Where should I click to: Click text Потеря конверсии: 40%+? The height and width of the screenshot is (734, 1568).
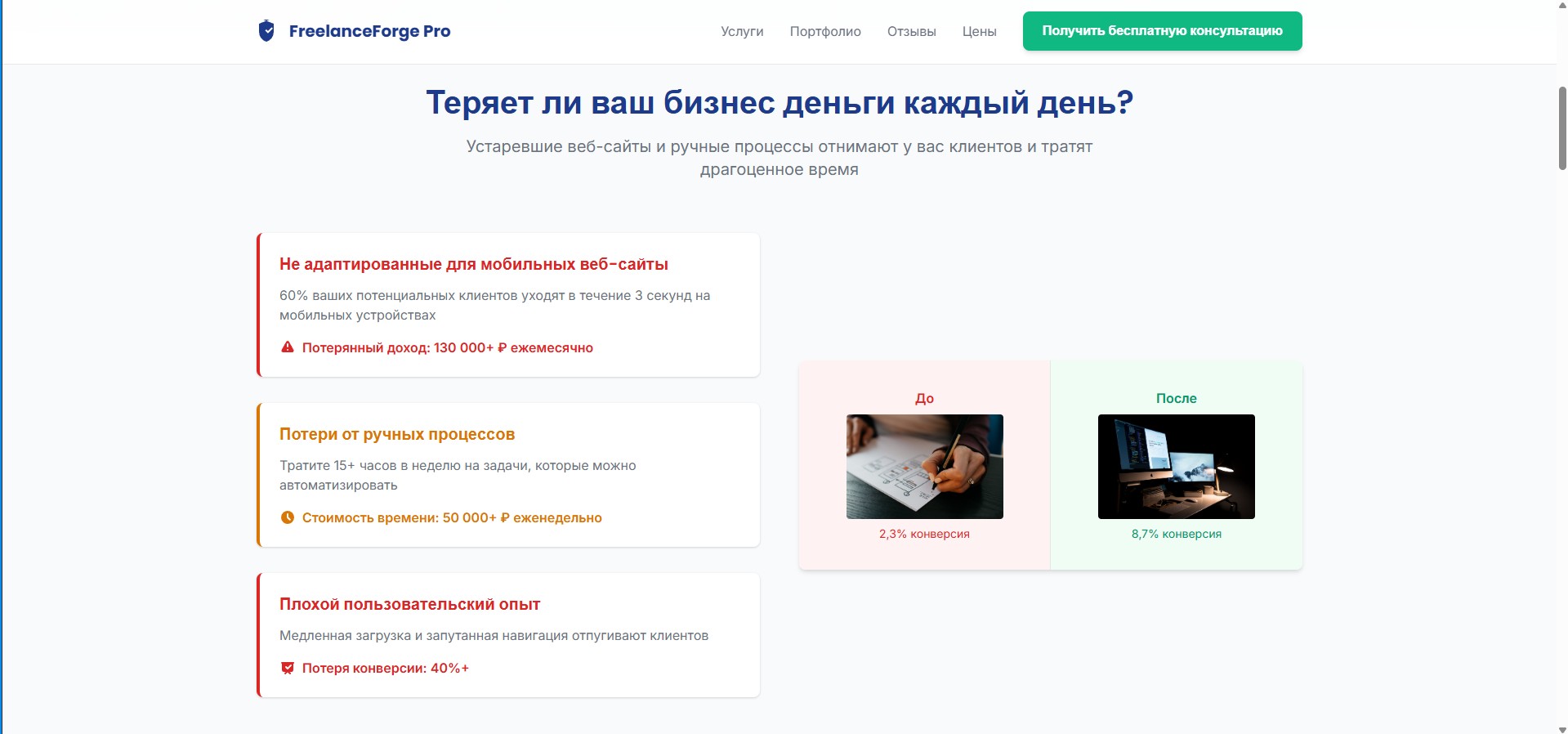pos(386,668)
